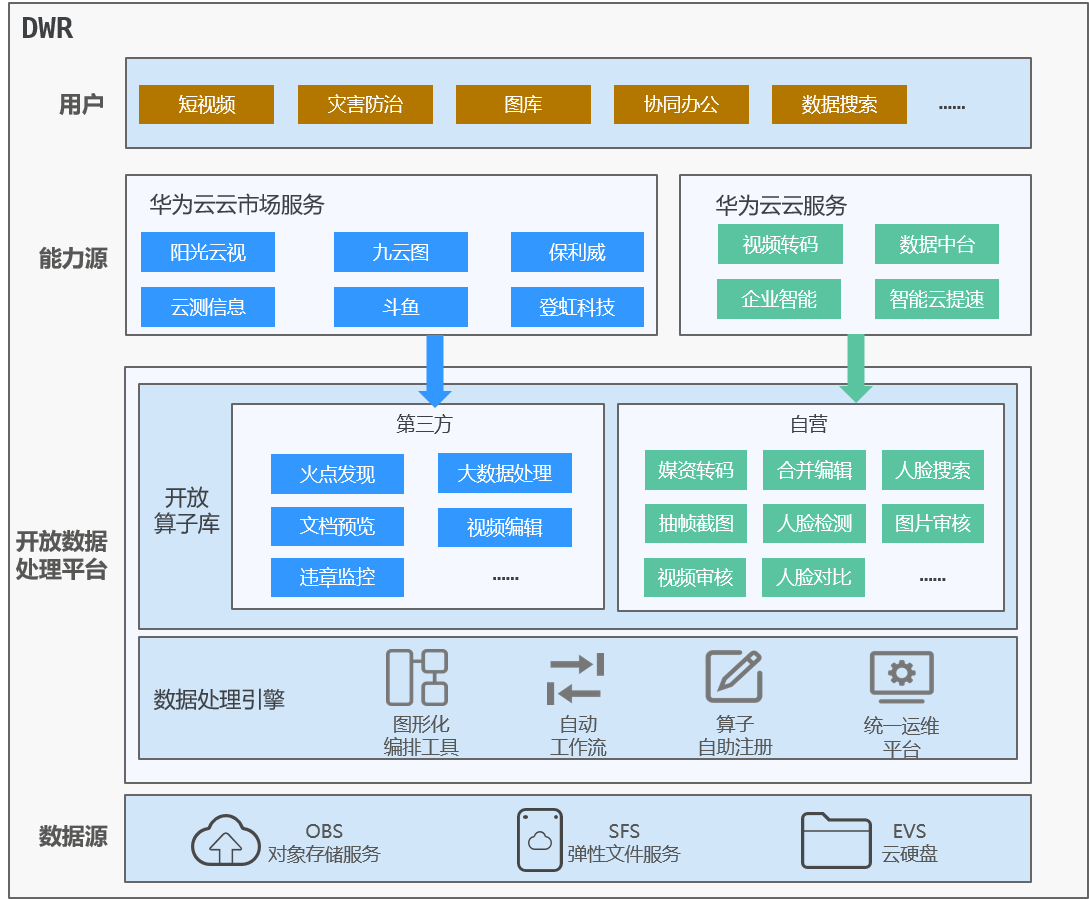
Task: Click the SFS 弹性文件服务 text
Action: pyautogui.click(x=624, y=842)
